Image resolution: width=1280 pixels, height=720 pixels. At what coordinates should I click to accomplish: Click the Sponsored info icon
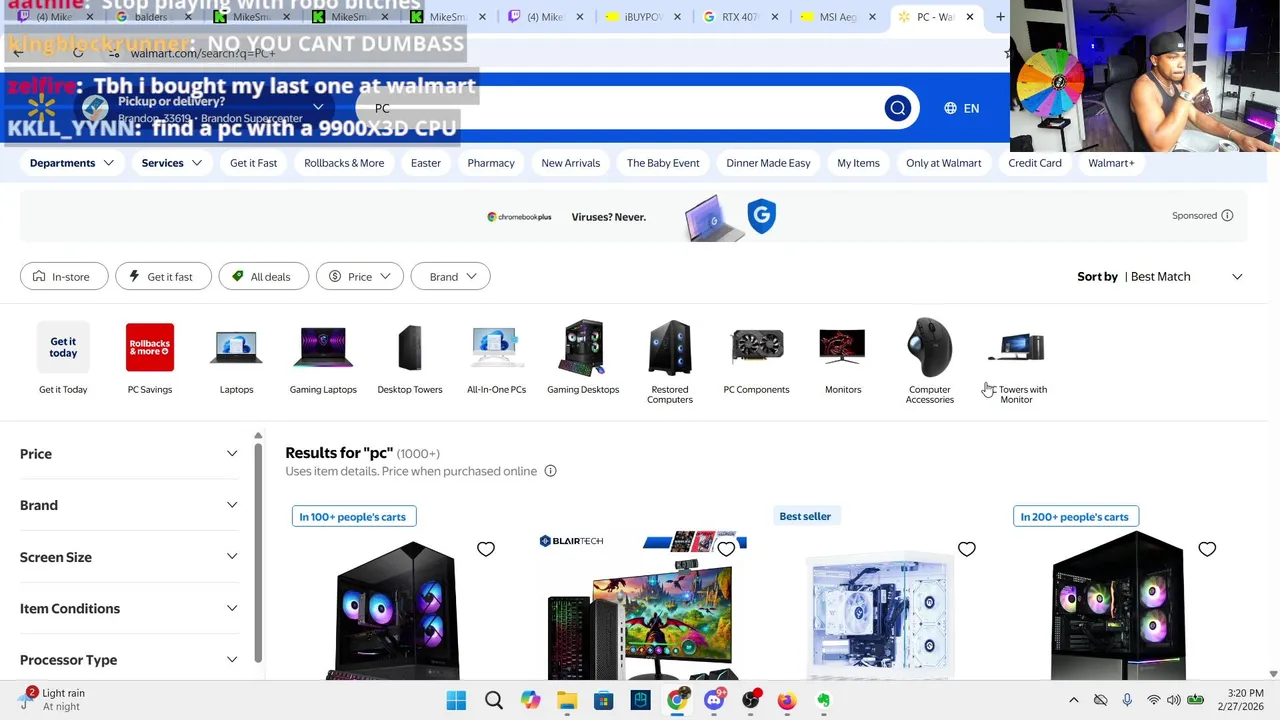[x=1227, y=216]
